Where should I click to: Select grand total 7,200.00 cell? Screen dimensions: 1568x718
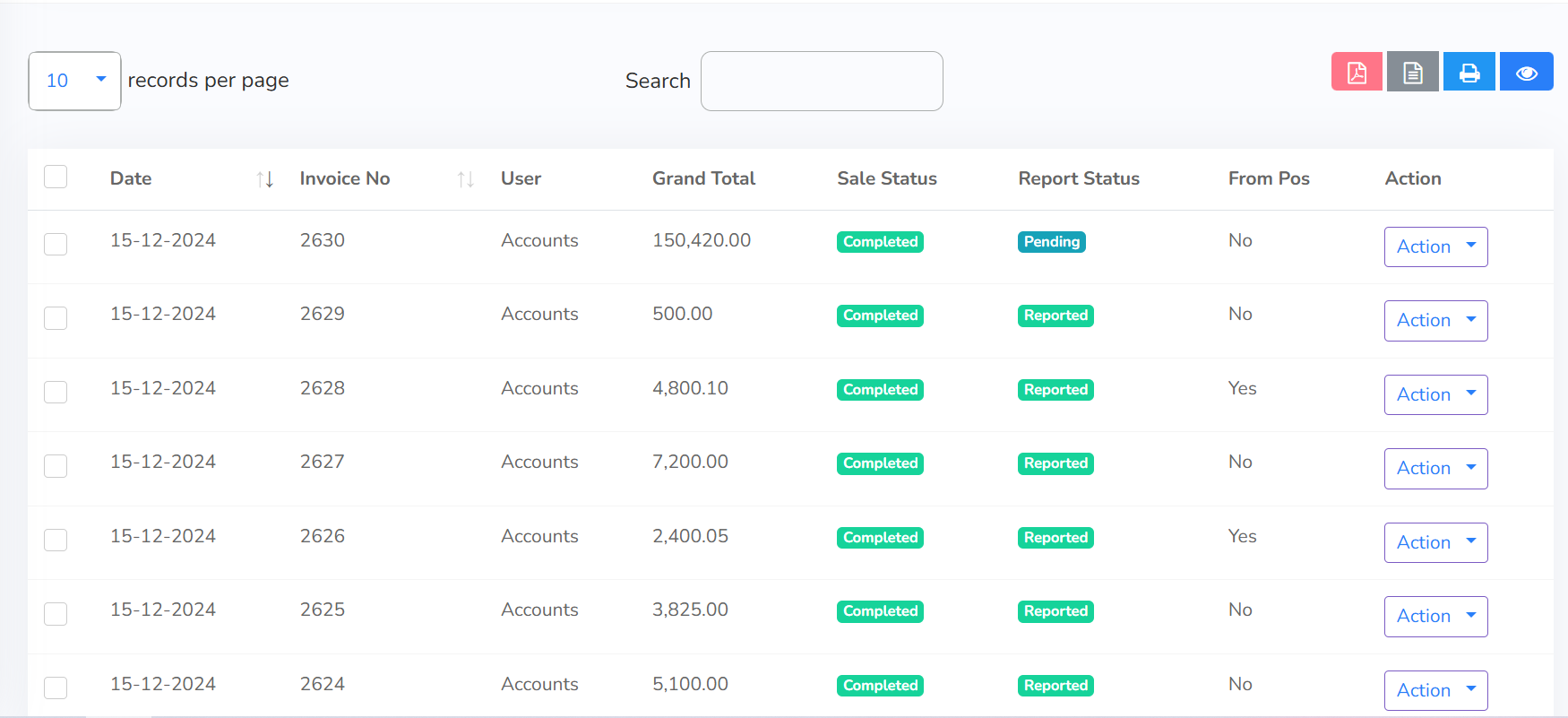click(690, 462)
